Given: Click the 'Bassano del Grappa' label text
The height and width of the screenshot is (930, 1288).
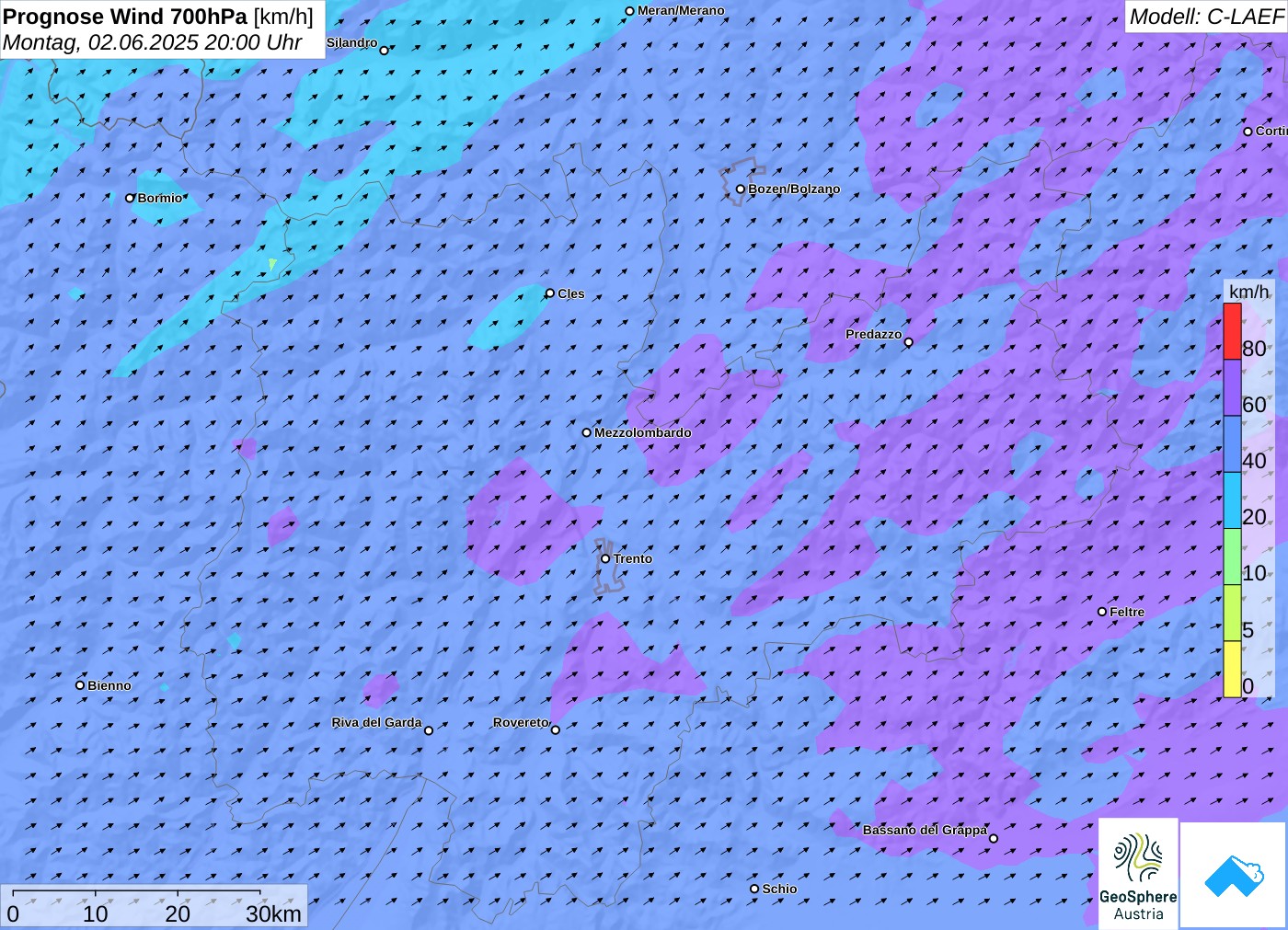Looking at the screenshot, I should (925, 830).
